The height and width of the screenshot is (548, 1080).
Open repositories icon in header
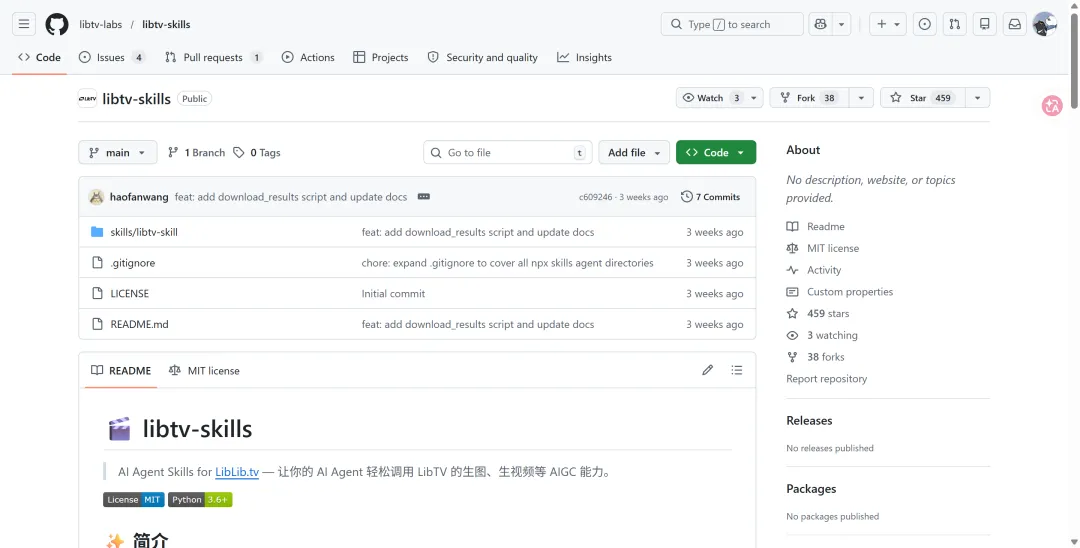pos(985,24)
